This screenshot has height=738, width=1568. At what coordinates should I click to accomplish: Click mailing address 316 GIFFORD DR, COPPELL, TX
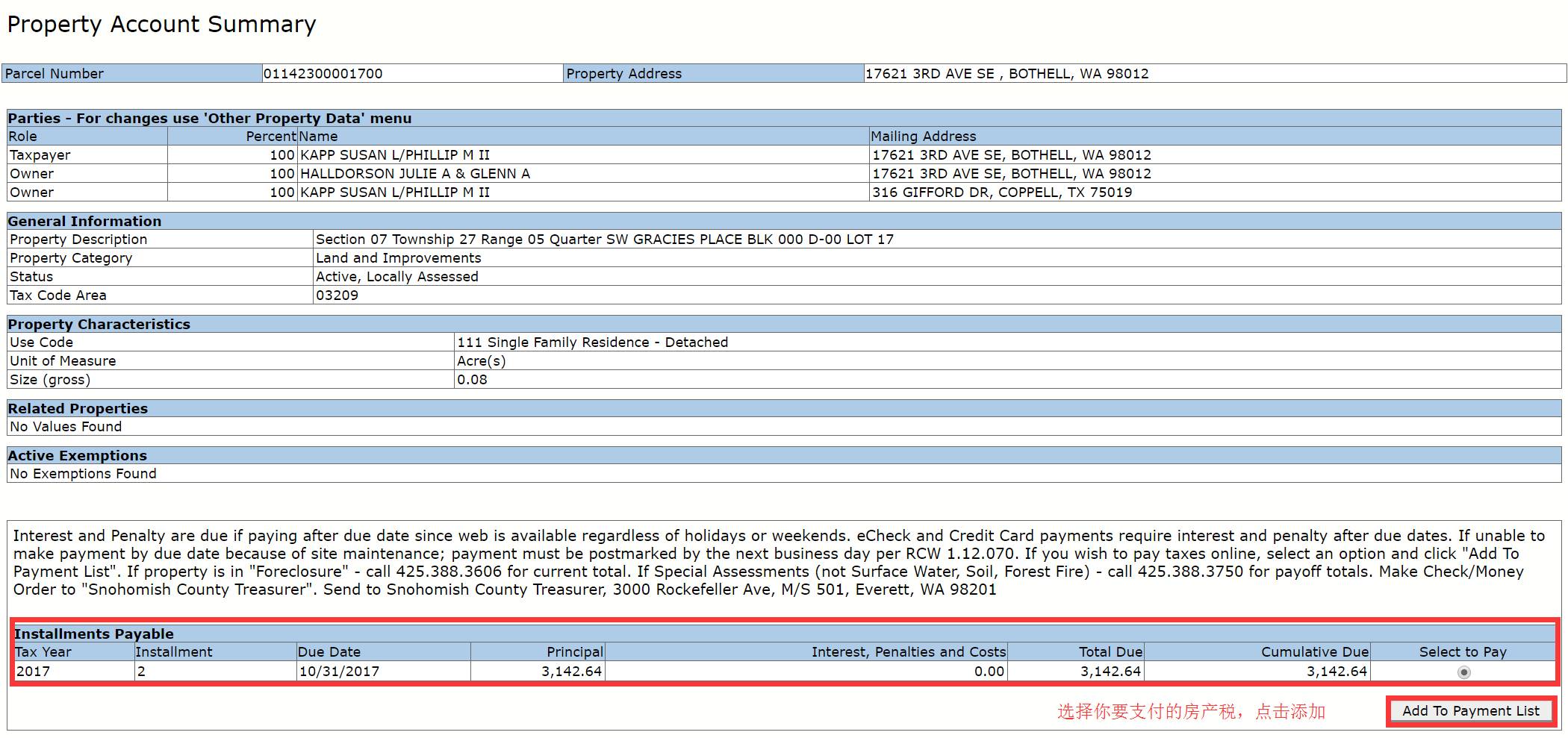1002,192
